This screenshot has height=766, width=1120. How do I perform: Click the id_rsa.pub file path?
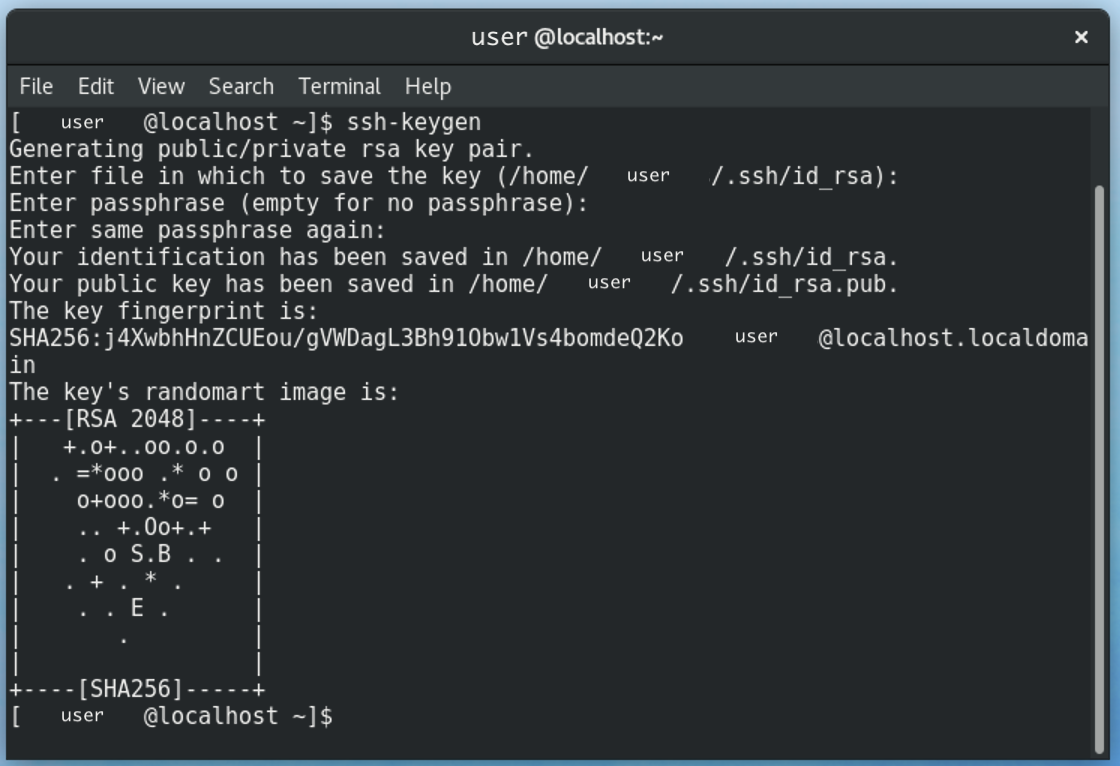[785, 284]
